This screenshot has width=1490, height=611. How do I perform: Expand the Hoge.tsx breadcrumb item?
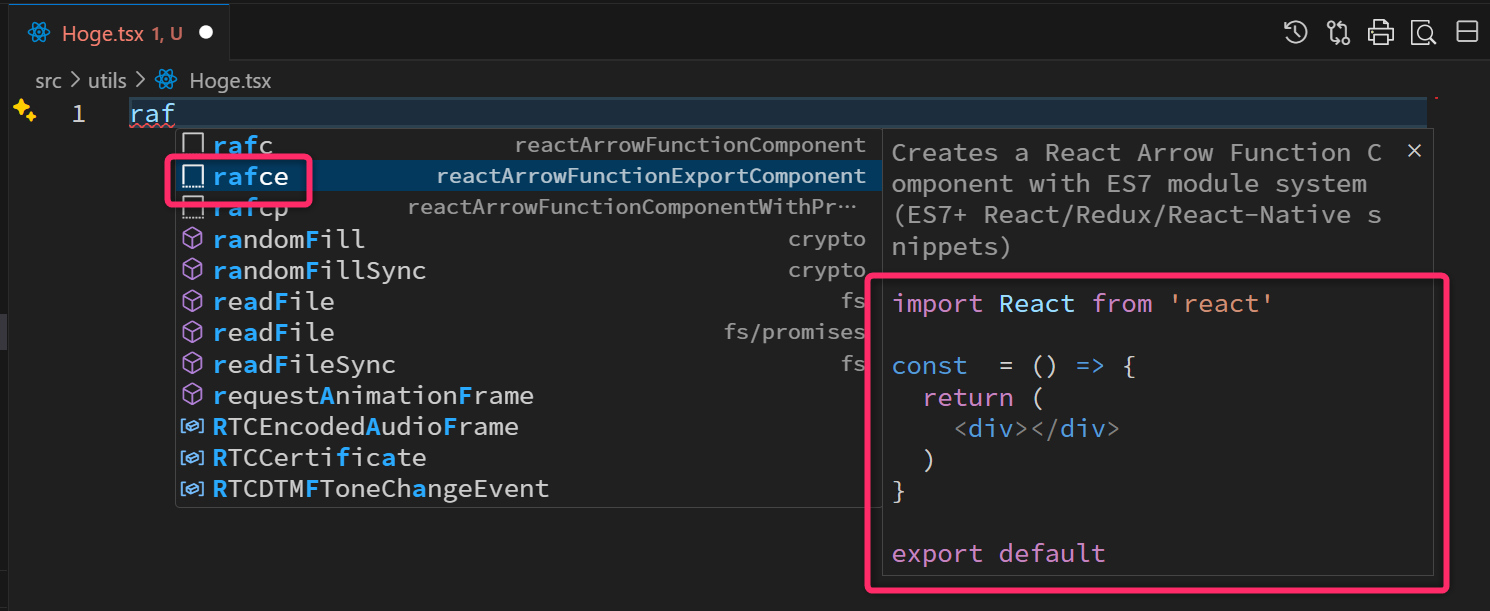pos(229,81)
